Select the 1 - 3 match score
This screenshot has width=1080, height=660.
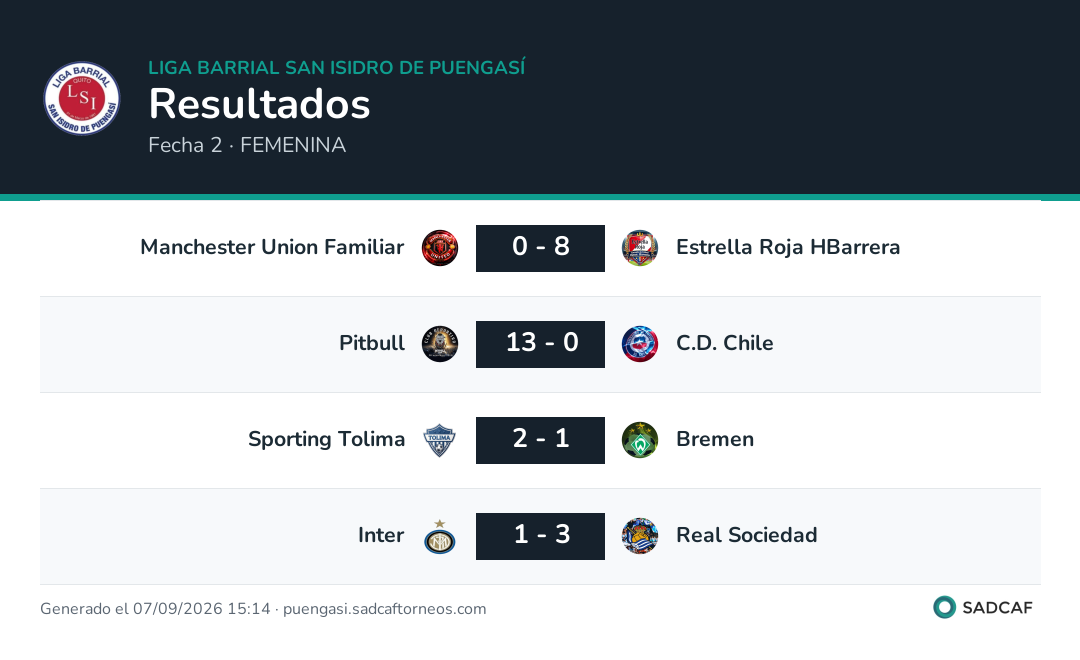tap(541, 536)
